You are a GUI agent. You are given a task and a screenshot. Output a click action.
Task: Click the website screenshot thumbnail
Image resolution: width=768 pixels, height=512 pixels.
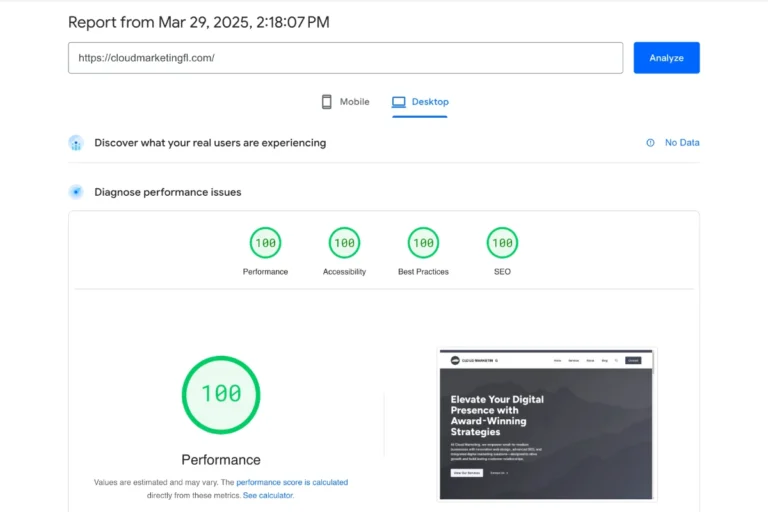546,424
